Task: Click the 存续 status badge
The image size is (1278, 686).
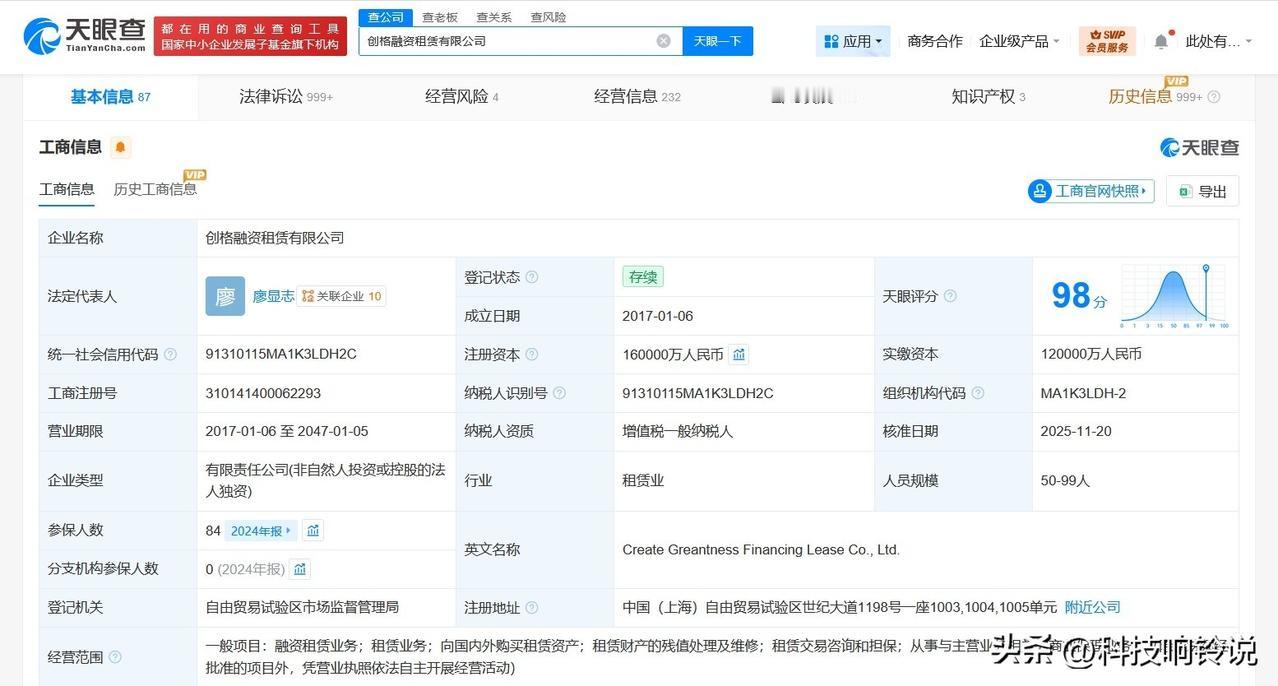Action: (643, 277)
